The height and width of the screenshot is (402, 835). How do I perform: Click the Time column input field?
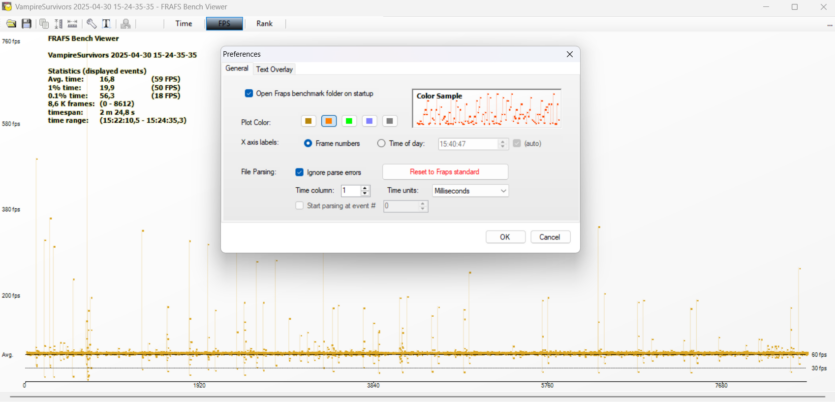(x=351, y=191)
